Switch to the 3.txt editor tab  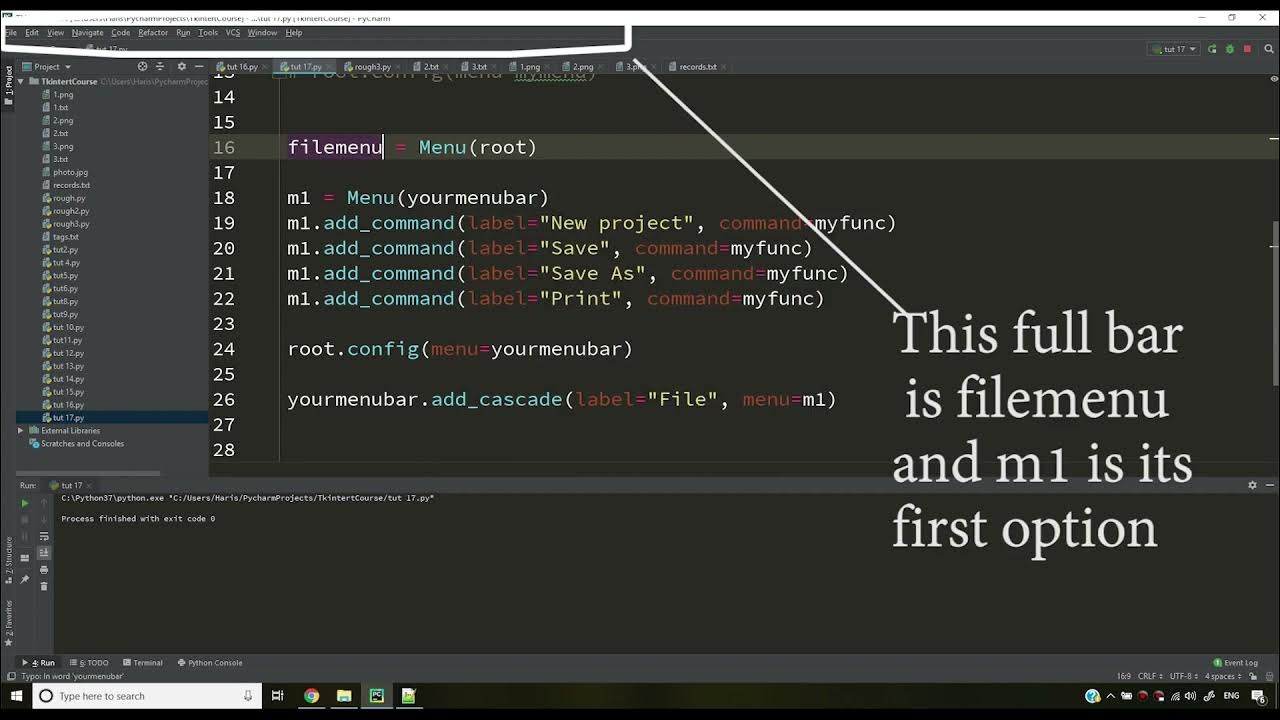[478, 67]
